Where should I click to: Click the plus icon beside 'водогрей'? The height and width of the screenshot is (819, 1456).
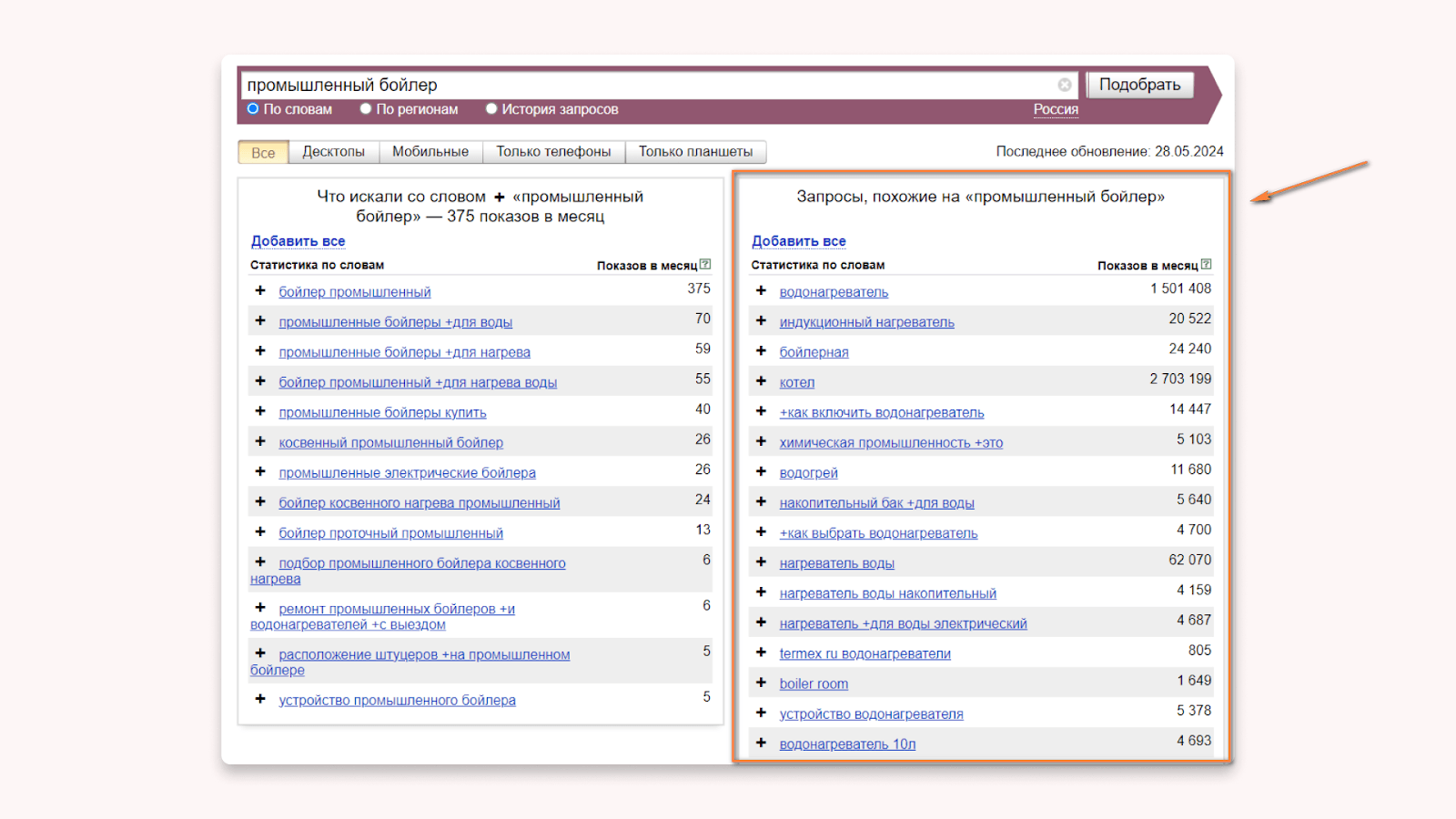coord(761,470)
